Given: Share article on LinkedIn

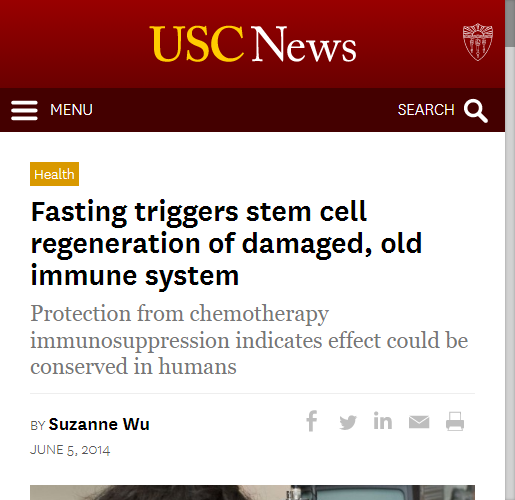Looking at the screenshot, I should (x=383, y=421).
